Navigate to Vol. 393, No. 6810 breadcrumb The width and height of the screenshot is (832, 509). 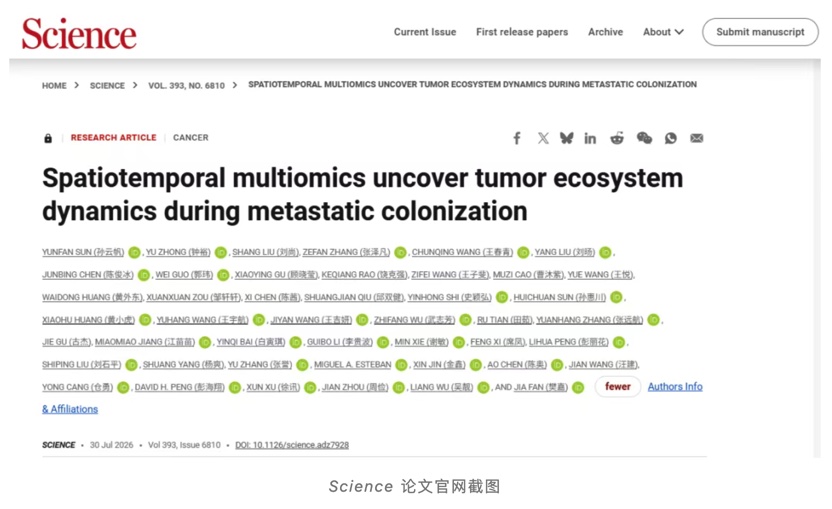[x=186, y=85]
